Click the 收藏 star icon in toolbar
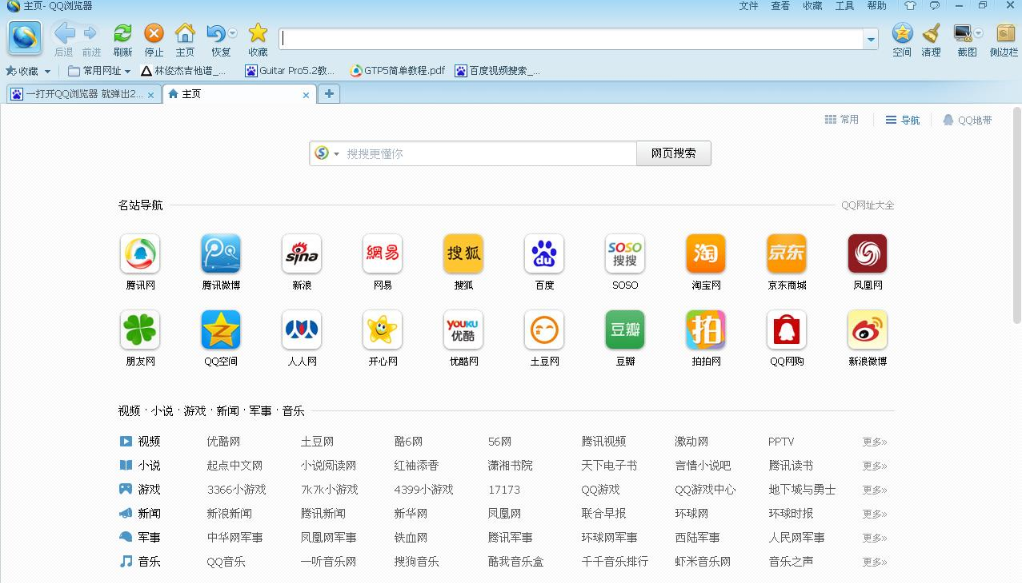 coord(258,35)
